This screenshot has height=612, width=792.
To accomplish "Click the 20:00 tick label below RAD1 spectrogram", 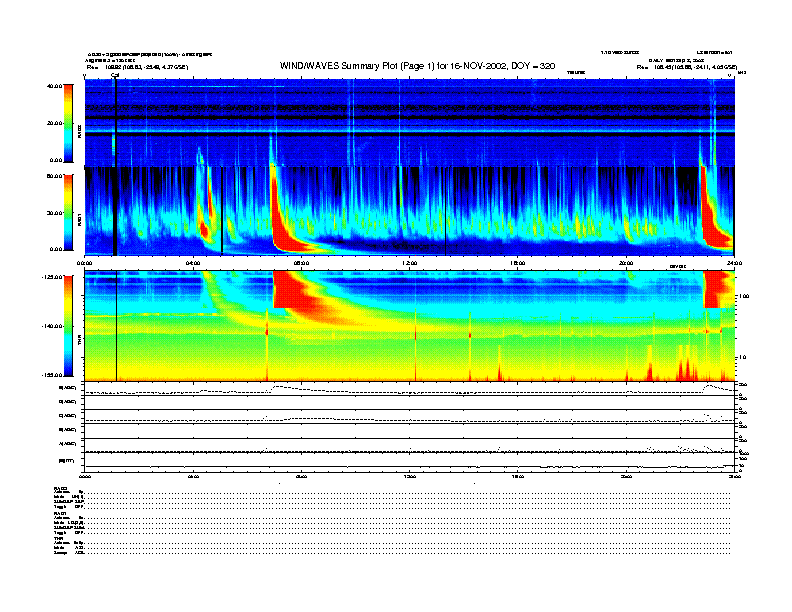I will (626, 263).
